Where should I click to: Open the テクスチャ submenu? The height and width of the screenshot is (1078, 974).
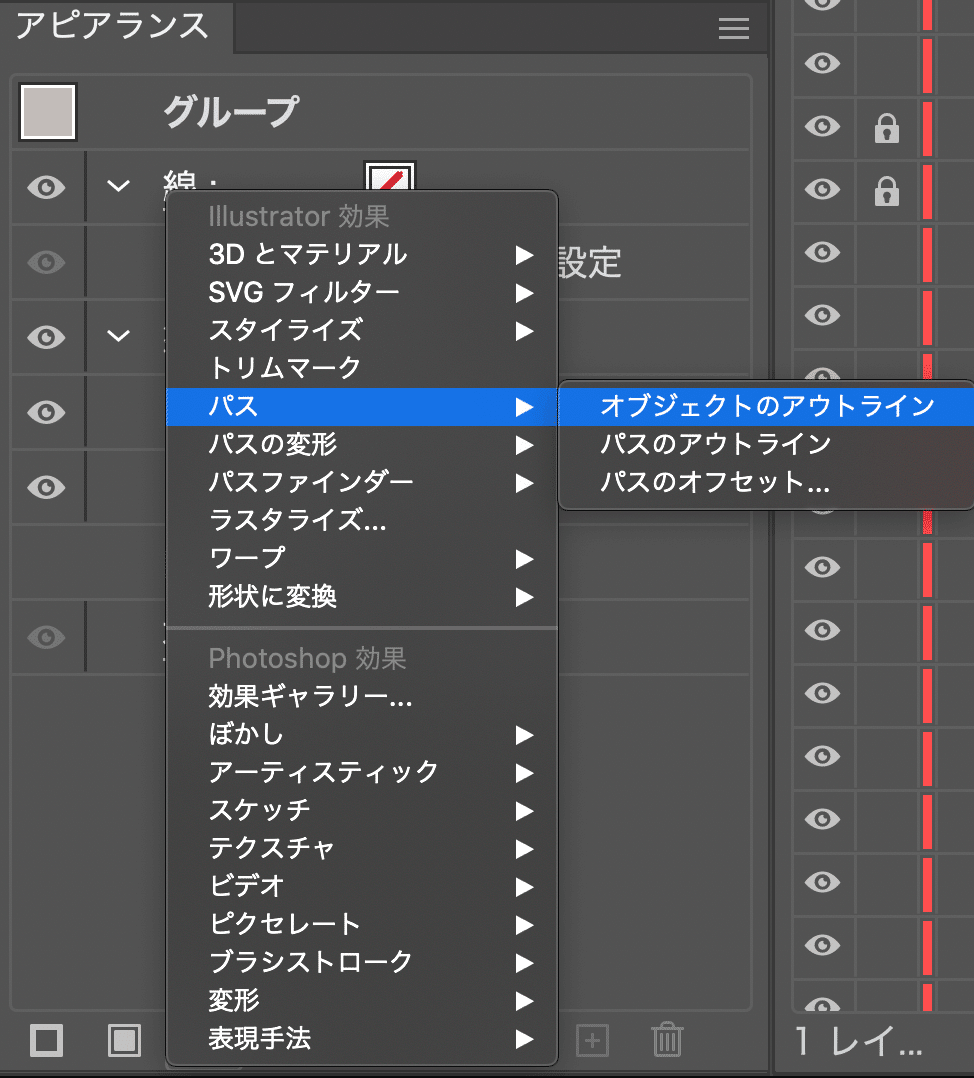(362, 849)
